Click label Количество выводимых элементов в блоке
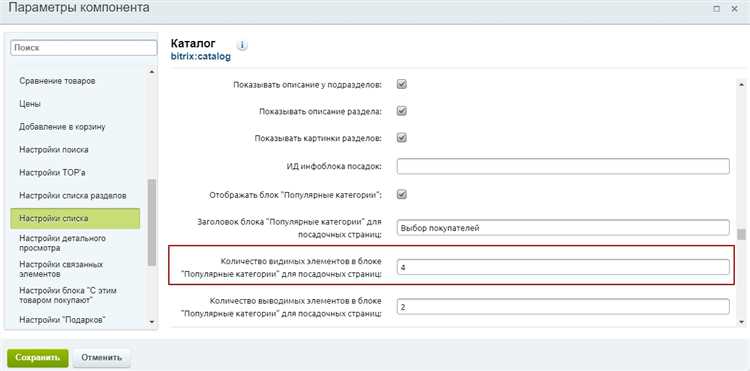 pyautogui.click(x=282, y=307)
